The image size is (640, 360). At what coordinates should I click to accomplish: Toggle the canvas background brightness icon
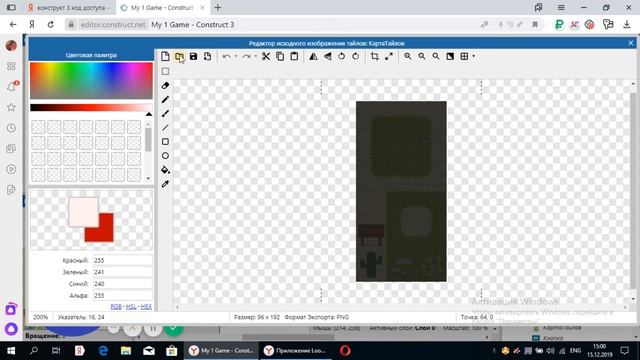[x=450, y=56]
